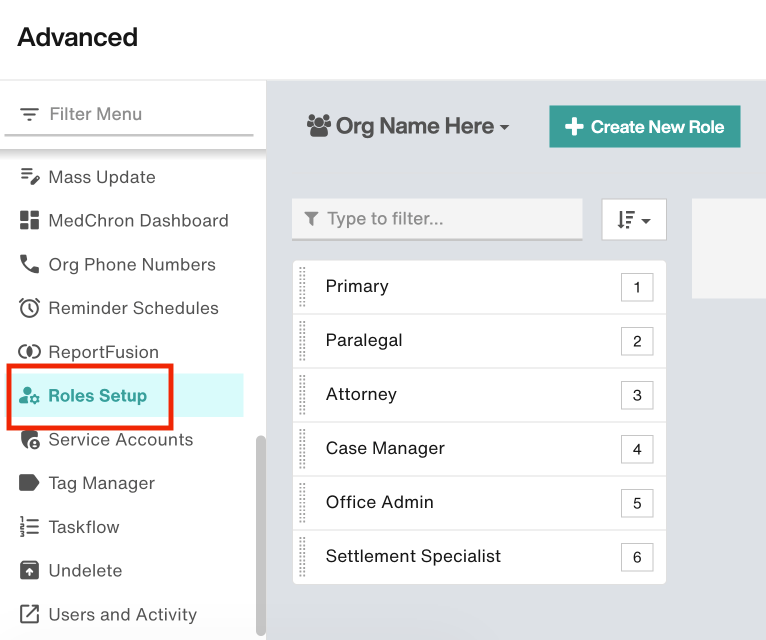
Task: Click the order number 4 box
Action: 637,449
